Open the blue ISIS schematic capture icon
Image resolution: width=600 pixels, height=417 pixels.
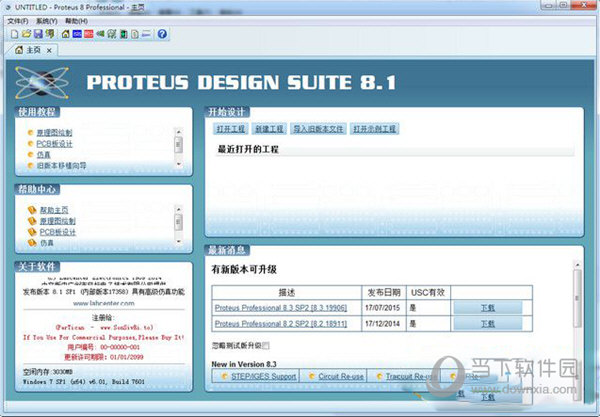[77, 34]
